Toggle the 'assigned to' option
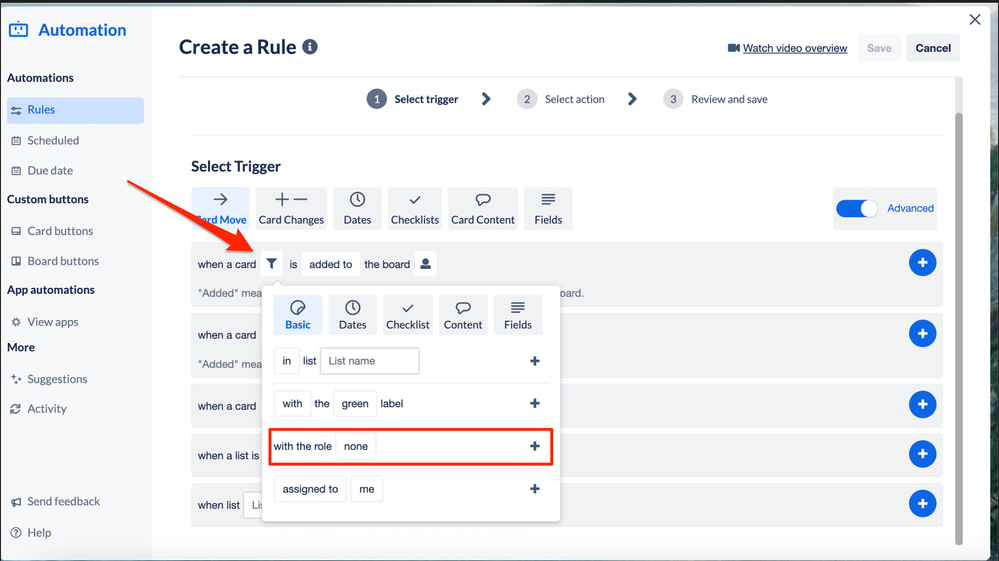Viewport: 999px width, 561px height. (310, 488)
